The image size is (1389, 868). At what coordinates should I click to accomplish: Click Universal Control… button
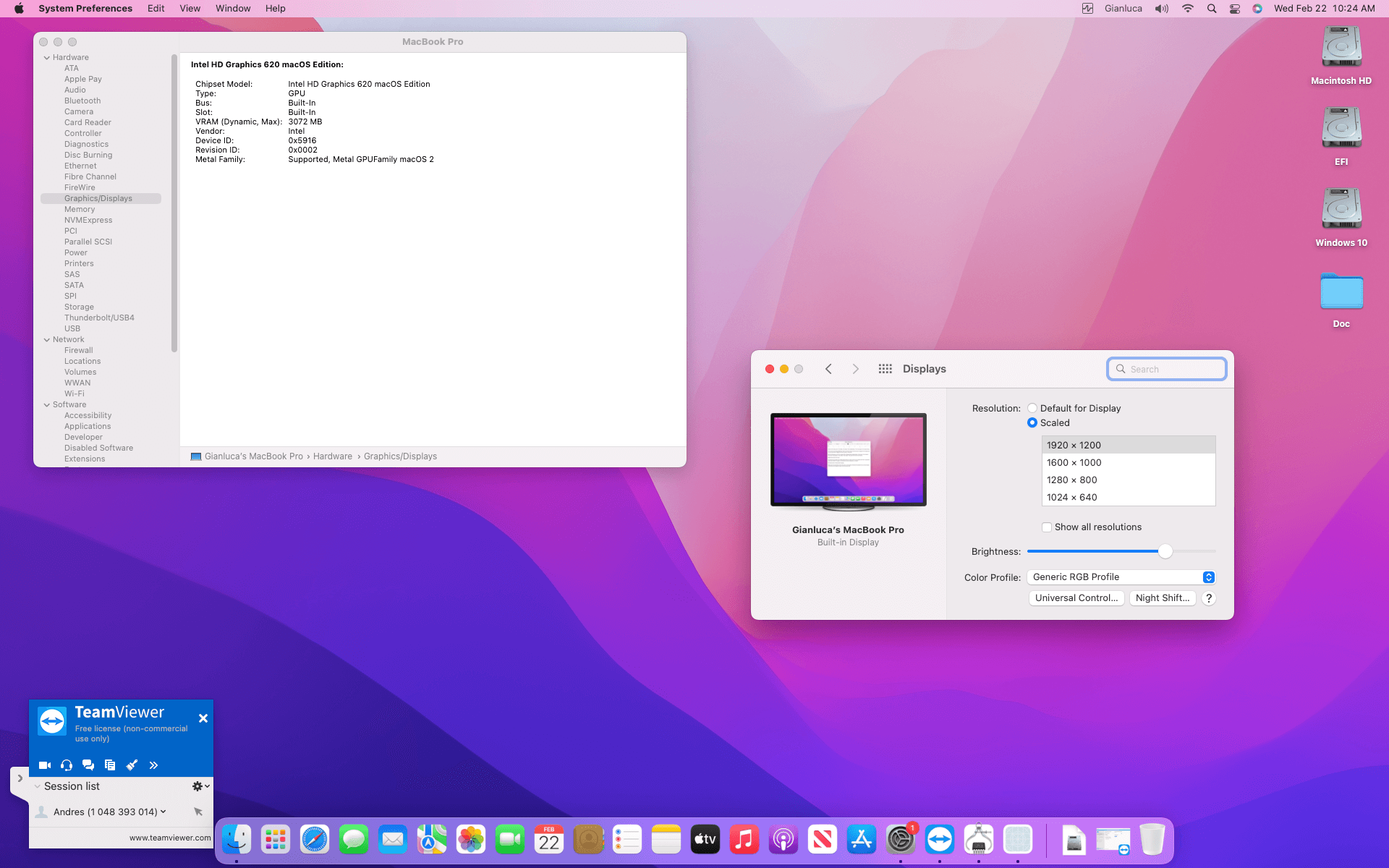(x=1076, y=598)
